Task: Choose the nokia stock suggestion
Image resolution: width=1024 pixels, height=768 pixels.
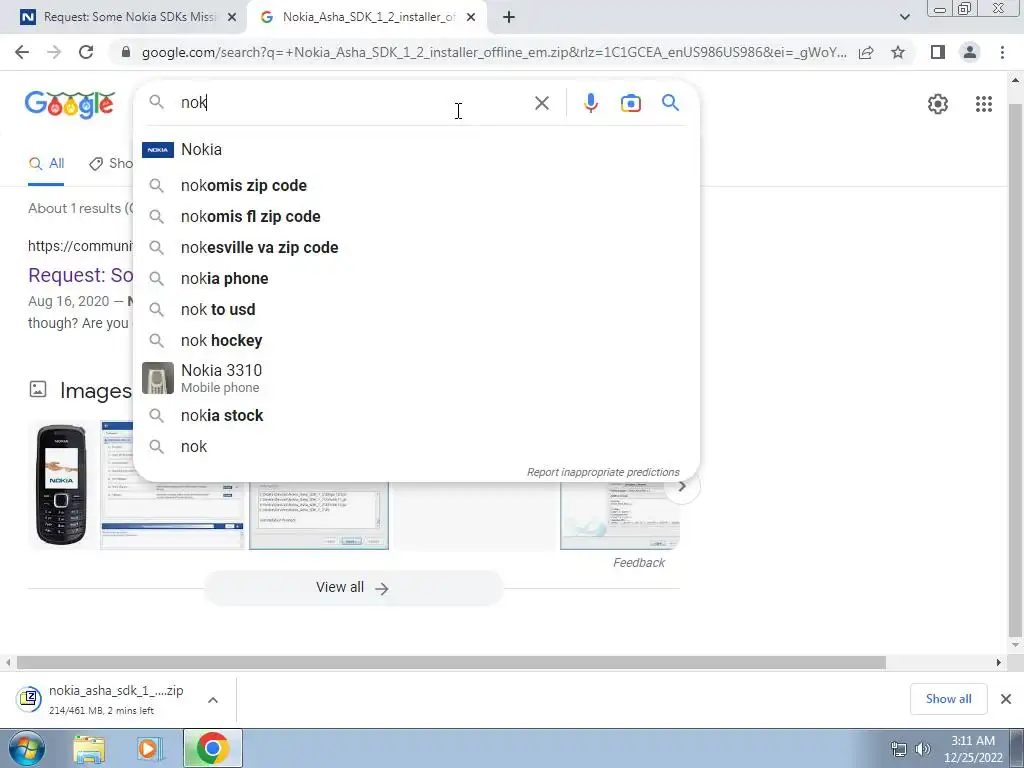Action: tap(415, 415)
